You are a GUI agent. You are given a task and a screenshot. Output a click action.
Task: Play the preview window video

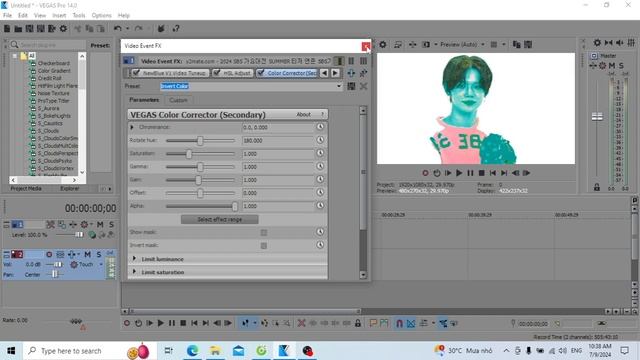coord(459,173)
